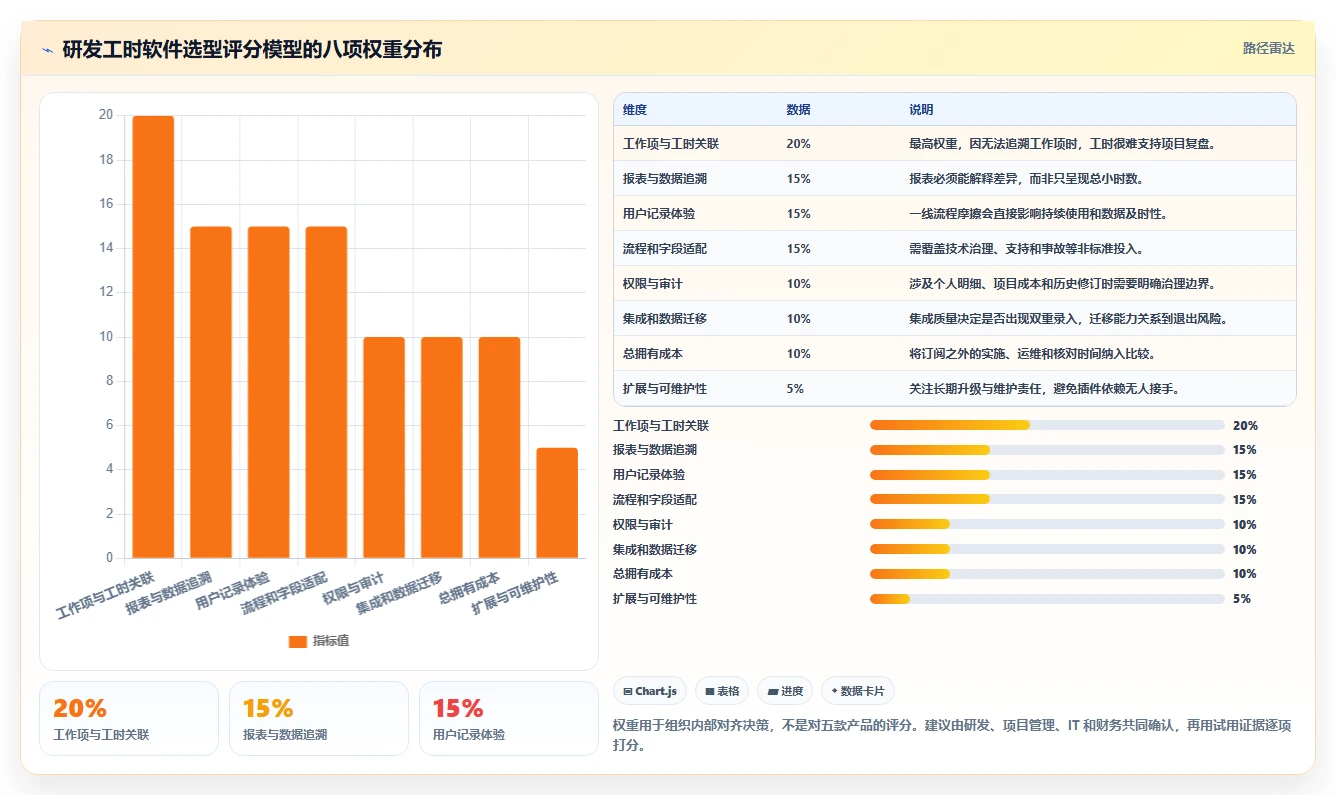Click the 权限与审计 bar in the chart
The height and width of the screenshot is (795, 1336).
coord(384,447)
